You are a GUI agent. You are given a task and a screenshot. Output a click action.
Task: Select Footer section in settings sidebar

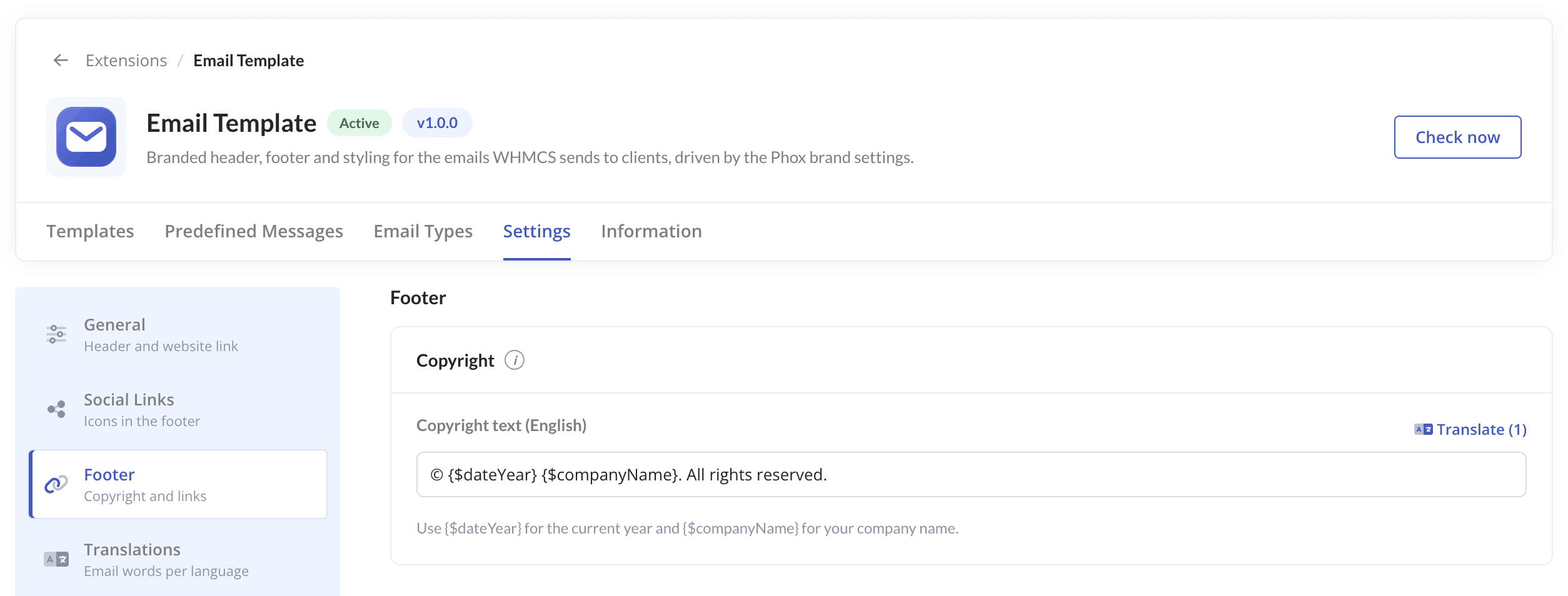tap(178, 484)
